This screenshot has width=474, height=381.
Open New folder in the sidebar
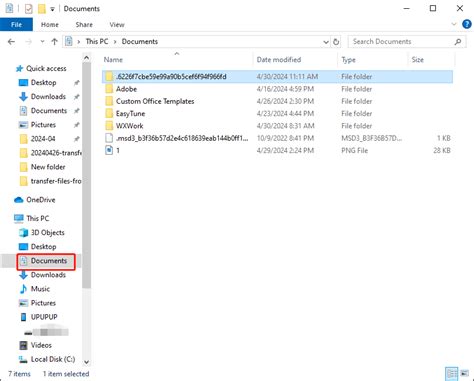pos(48,167)
